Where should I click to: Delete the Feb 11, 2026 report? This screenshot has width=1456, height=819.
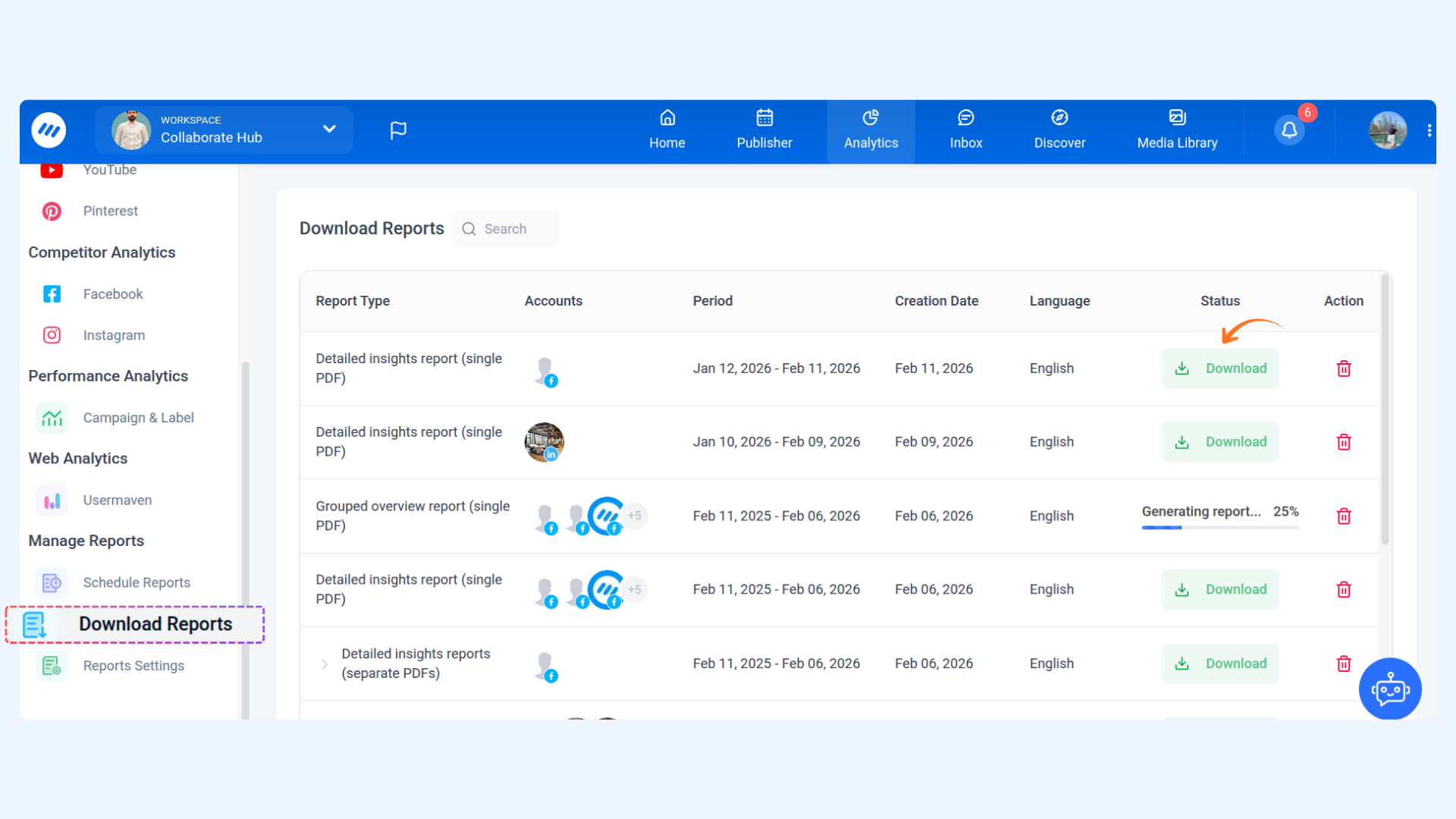[1343, 369]
